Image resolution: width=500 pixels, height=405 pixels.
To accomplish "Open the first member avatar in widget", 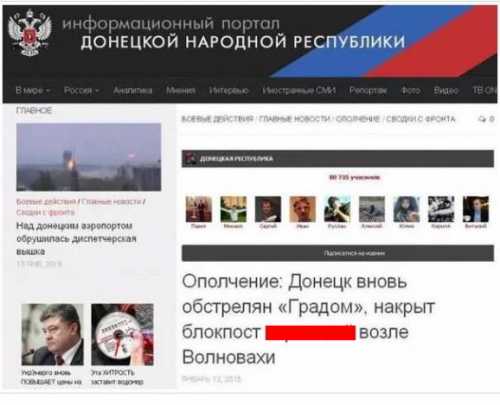I will 199,209.
